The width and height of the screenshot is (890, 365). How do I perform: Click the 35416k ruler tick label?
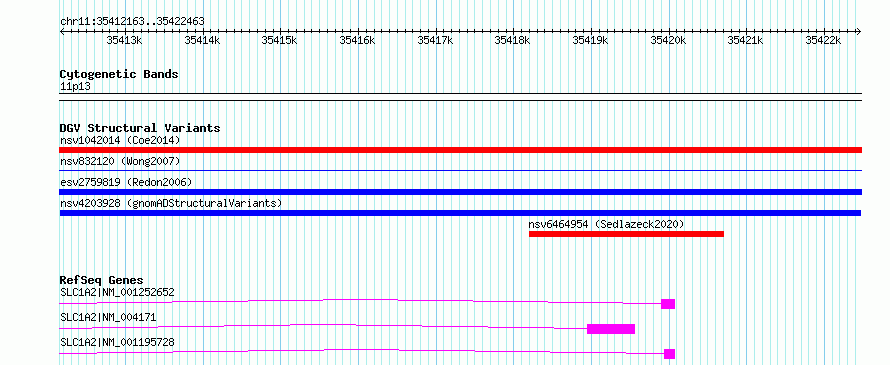(358, 40)
